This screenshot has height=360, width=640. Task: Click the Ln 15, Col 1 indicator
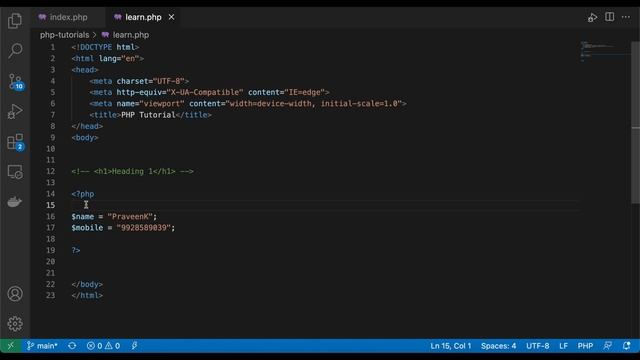451,346
